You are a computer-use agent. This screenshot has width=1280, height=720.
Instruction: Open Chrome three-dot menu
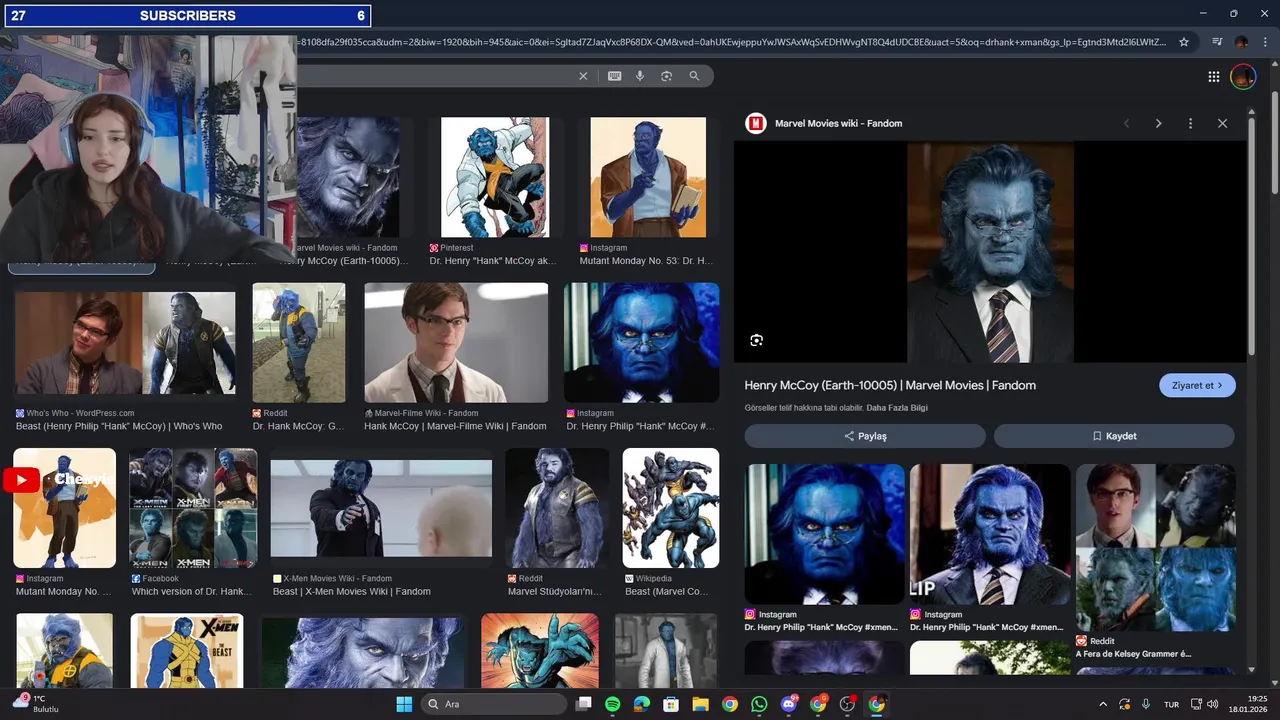(x=1264, y=42)
